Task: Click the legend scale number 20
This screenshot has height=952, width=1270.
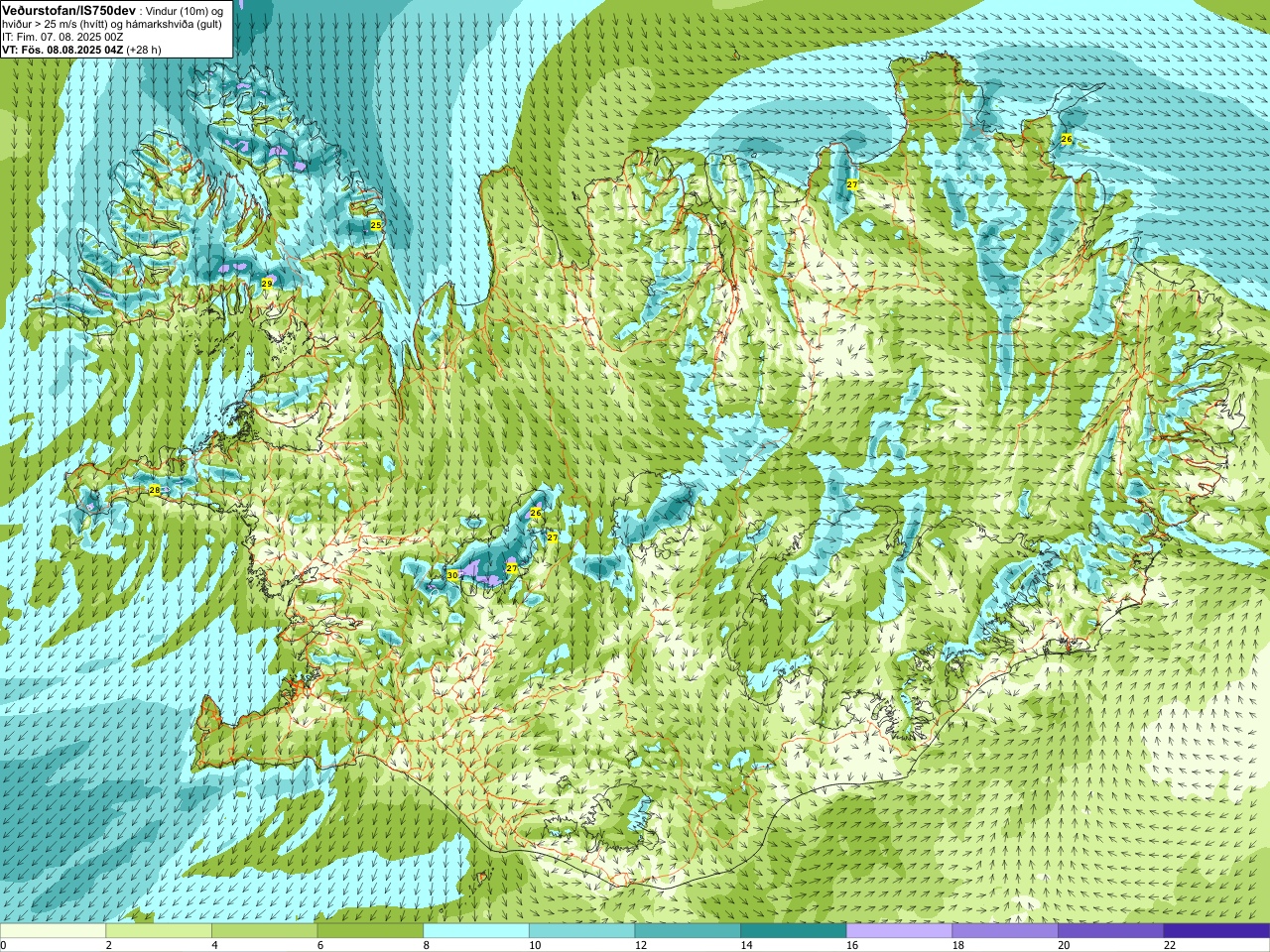Action: [x=1064, y=945]
